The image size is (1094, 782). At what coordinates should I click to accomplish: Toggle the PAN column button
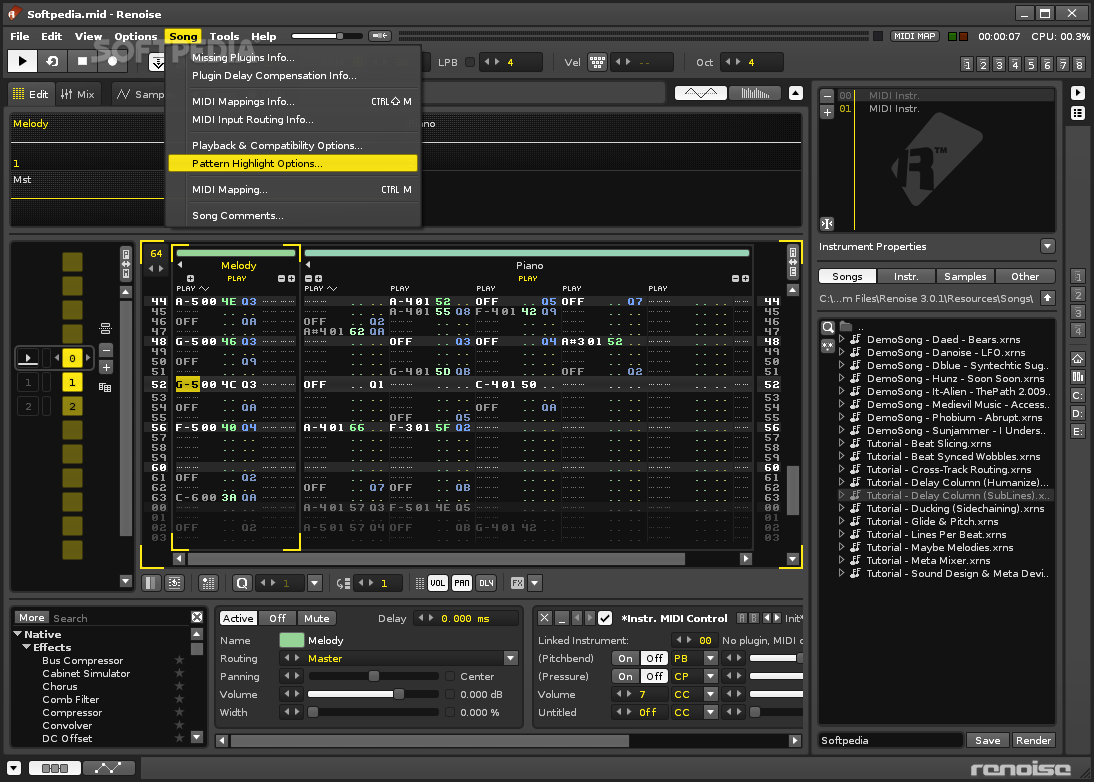pos(462,583)
